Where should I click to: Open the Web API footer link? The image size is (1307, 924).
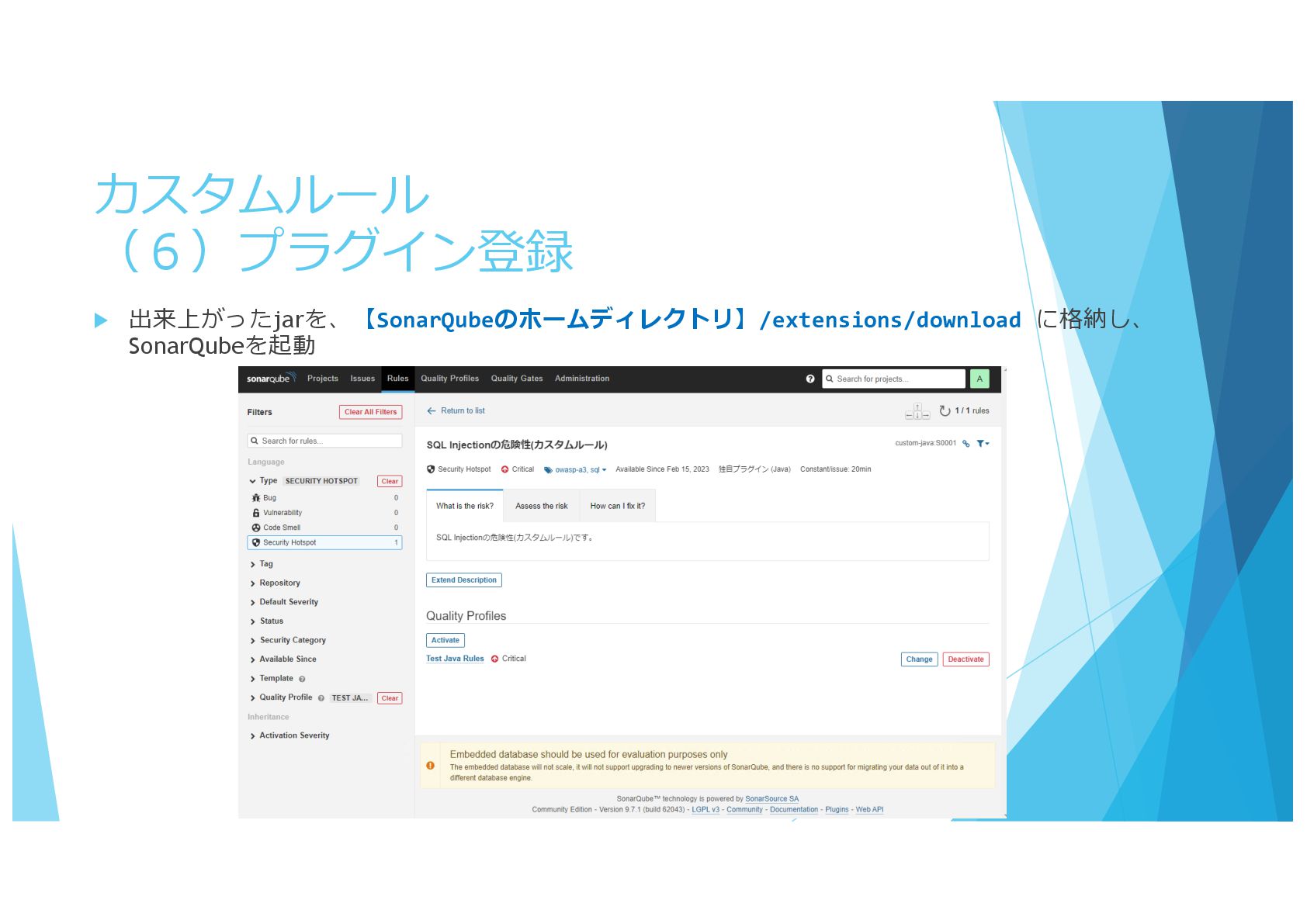coord(870,810)
